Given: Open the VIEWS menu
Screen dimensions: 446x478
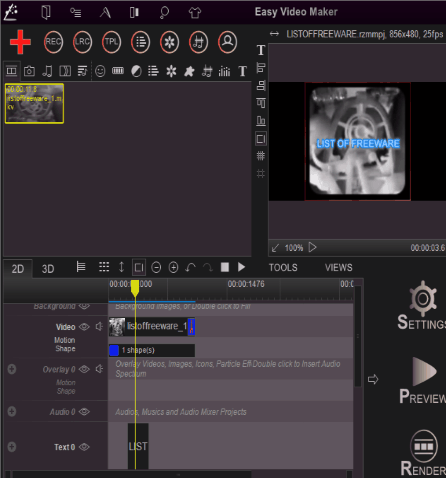Looking at the screenshot, I should point(339,268).
